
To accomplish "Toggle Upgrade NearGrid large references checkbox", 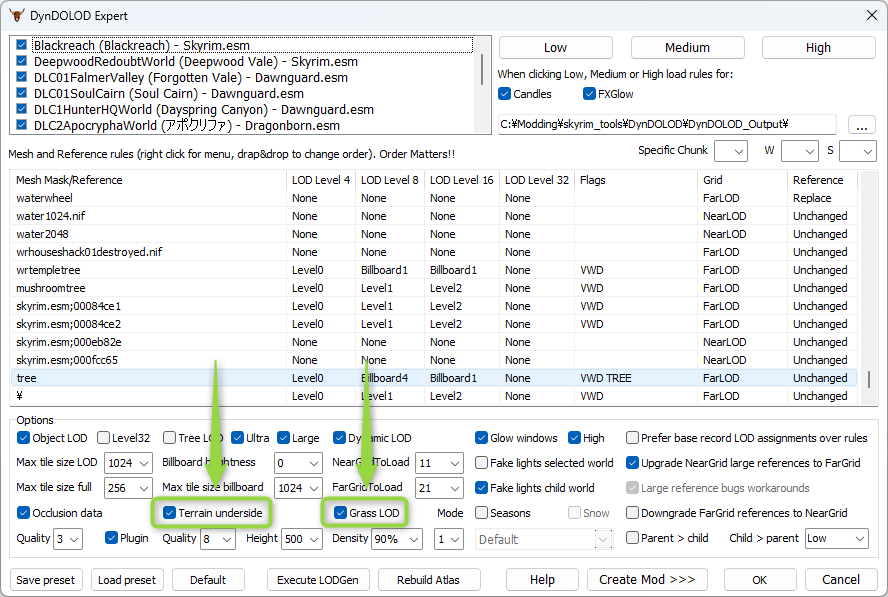I will point(632,463).
